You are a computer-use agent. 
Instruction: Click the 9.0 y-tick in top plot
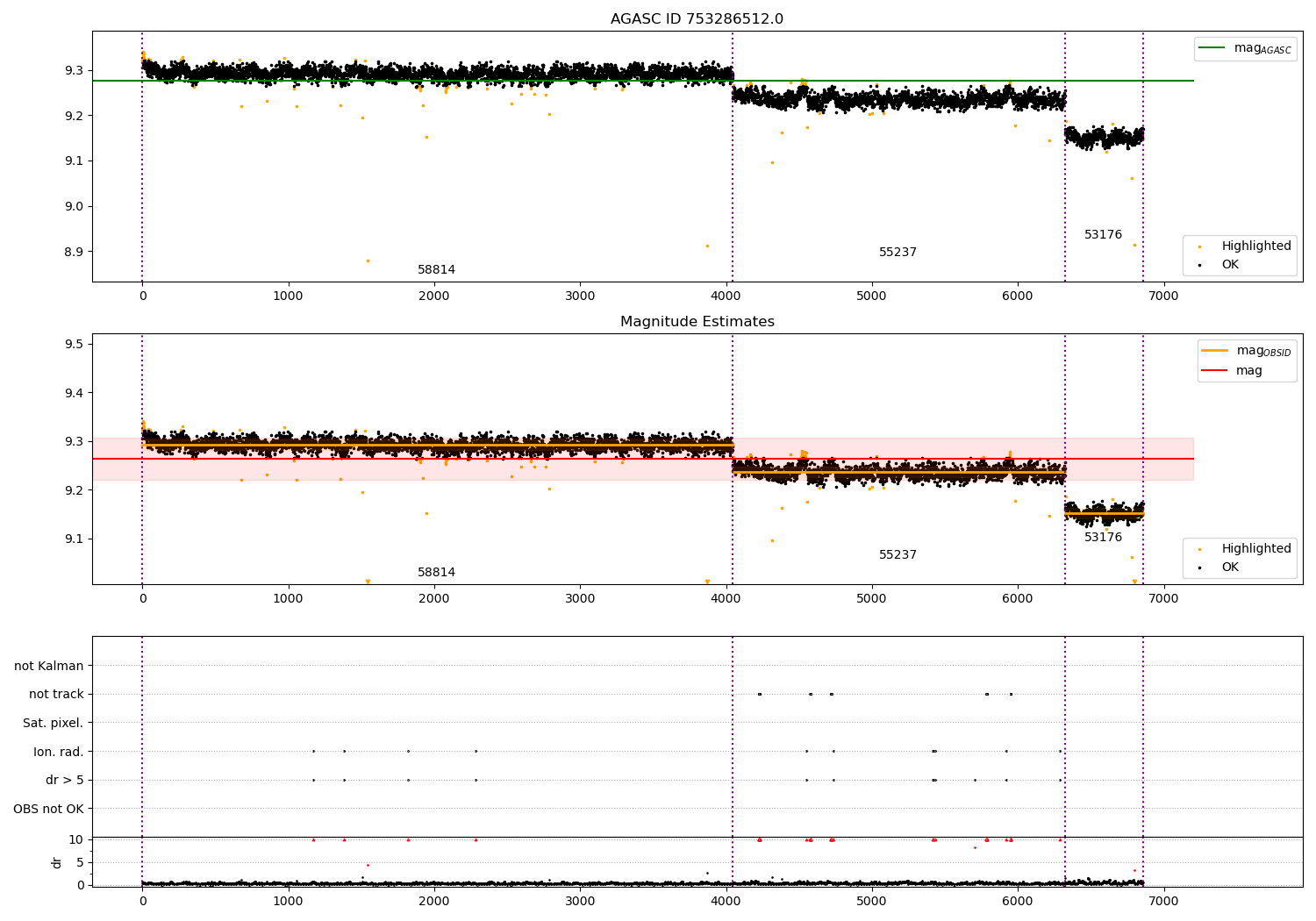coord(75,206)
